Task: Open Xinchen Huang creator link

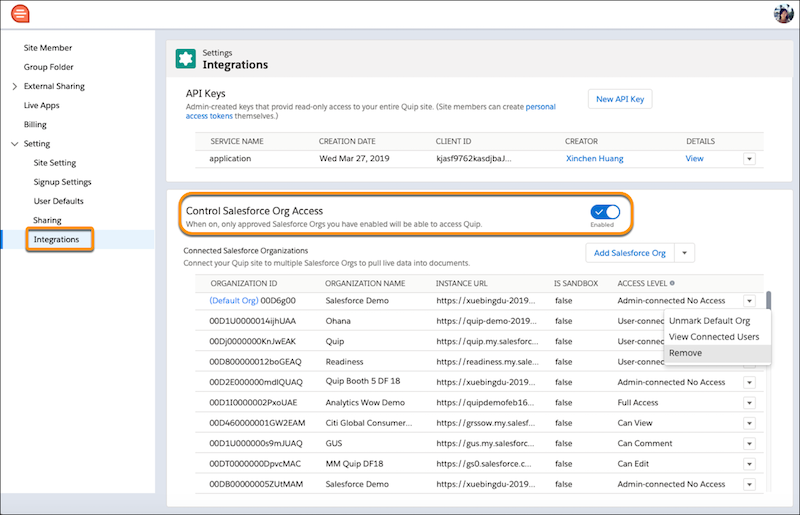Action: tap(594, 159)
